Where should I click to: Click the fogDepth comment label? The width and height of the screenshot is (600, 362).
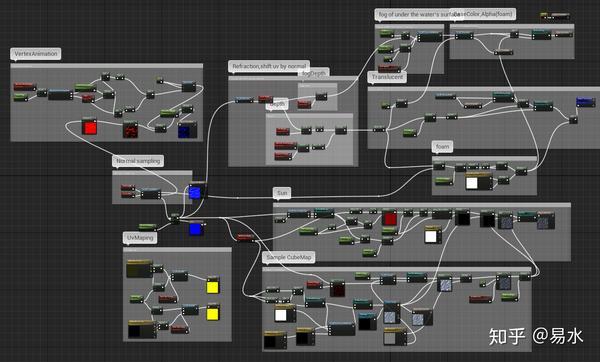coord(315,73)
